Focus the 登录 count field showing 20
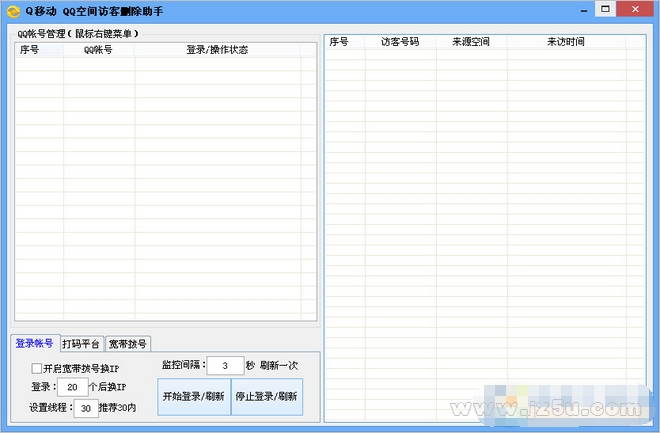 pos(72,387)
